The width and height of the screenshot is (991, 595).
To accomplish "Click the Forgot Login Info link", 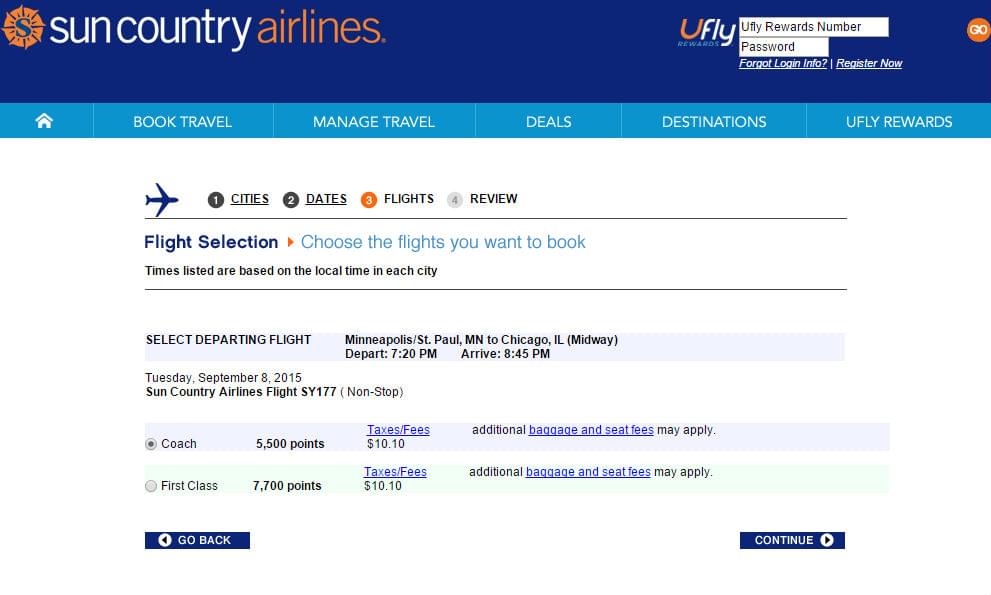I will (x=783, y=63).
